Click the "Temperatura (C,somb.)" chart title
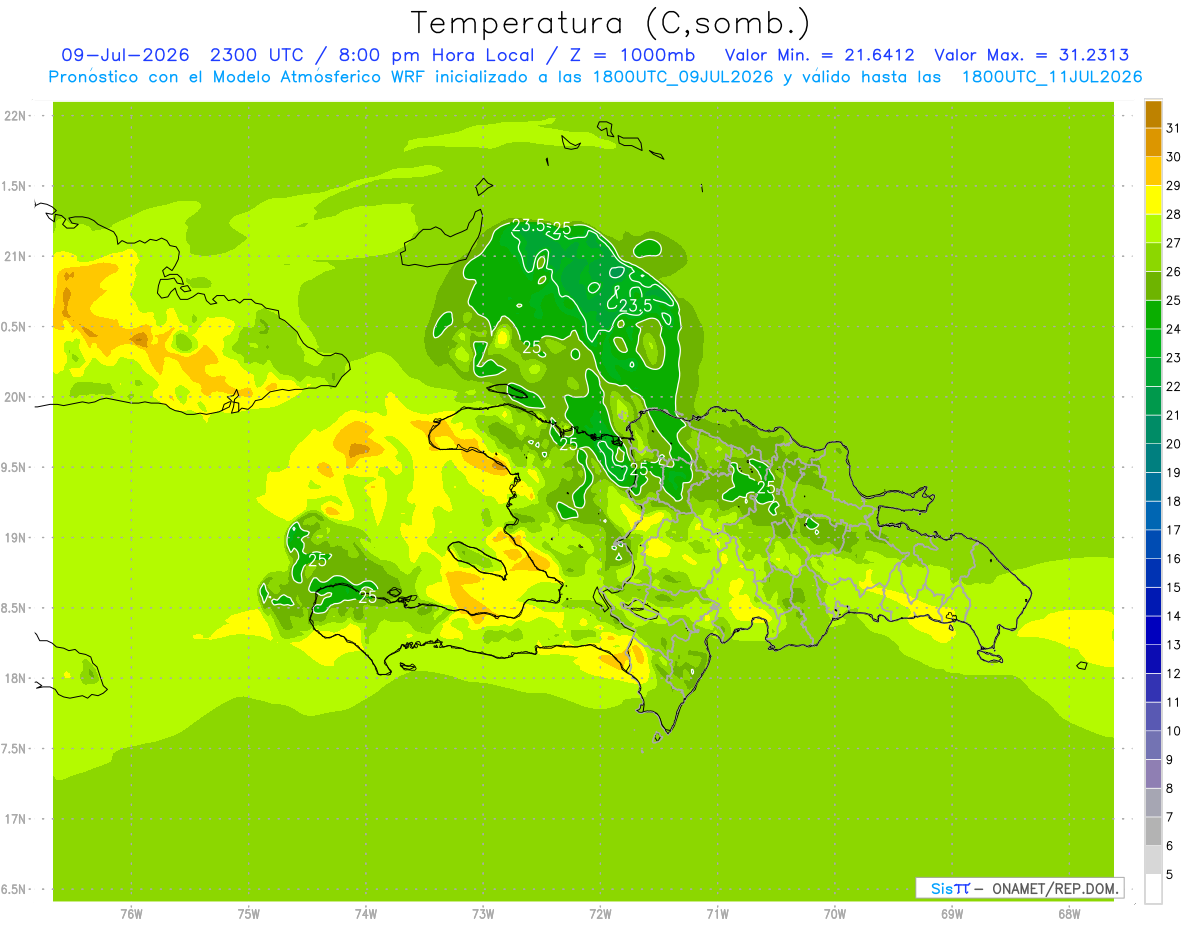The width and height of the screenshot is (1200, 927). coord(610,23)
